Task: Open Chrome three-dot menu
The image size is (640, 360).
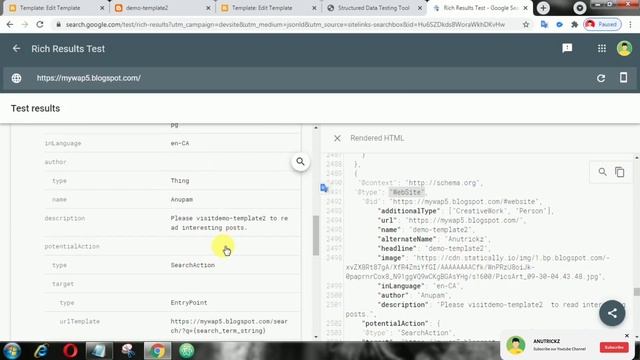Action: [x=631, y=24]
